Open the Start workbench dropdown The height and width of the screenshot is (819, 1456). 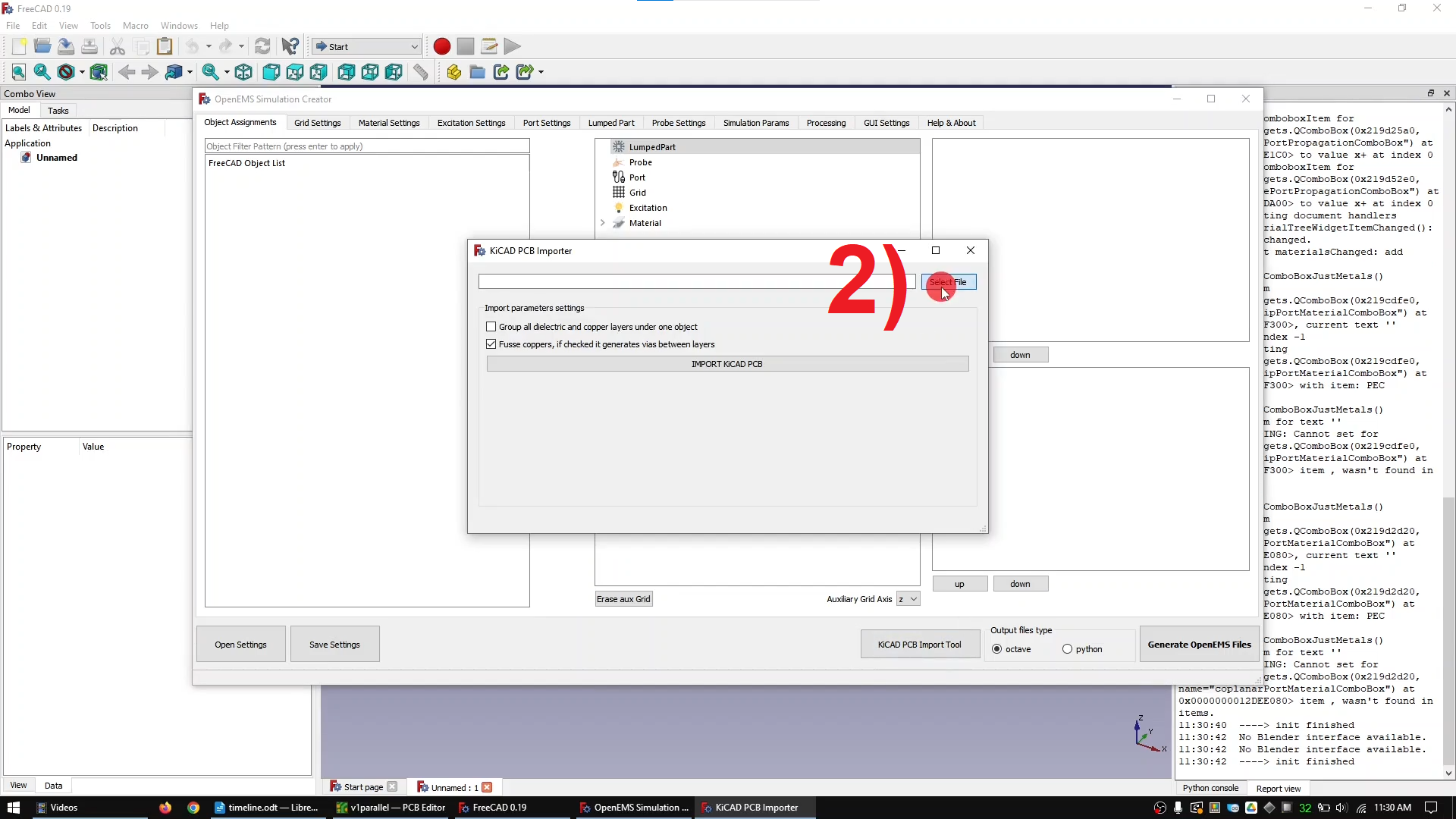click(366, 47)
